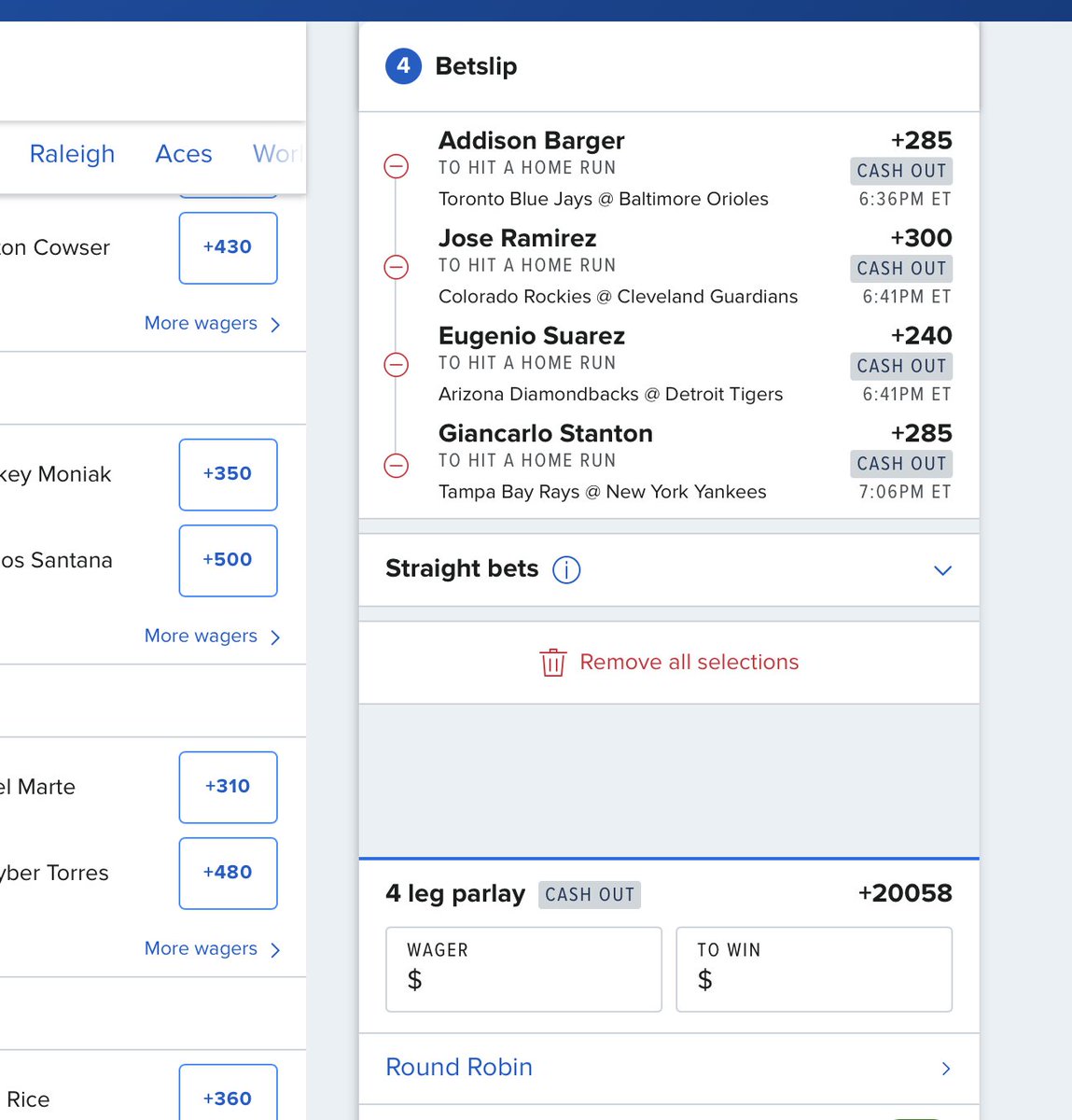Click the trash can icon
1072x1120 pixels.
[x=552, y=663]
